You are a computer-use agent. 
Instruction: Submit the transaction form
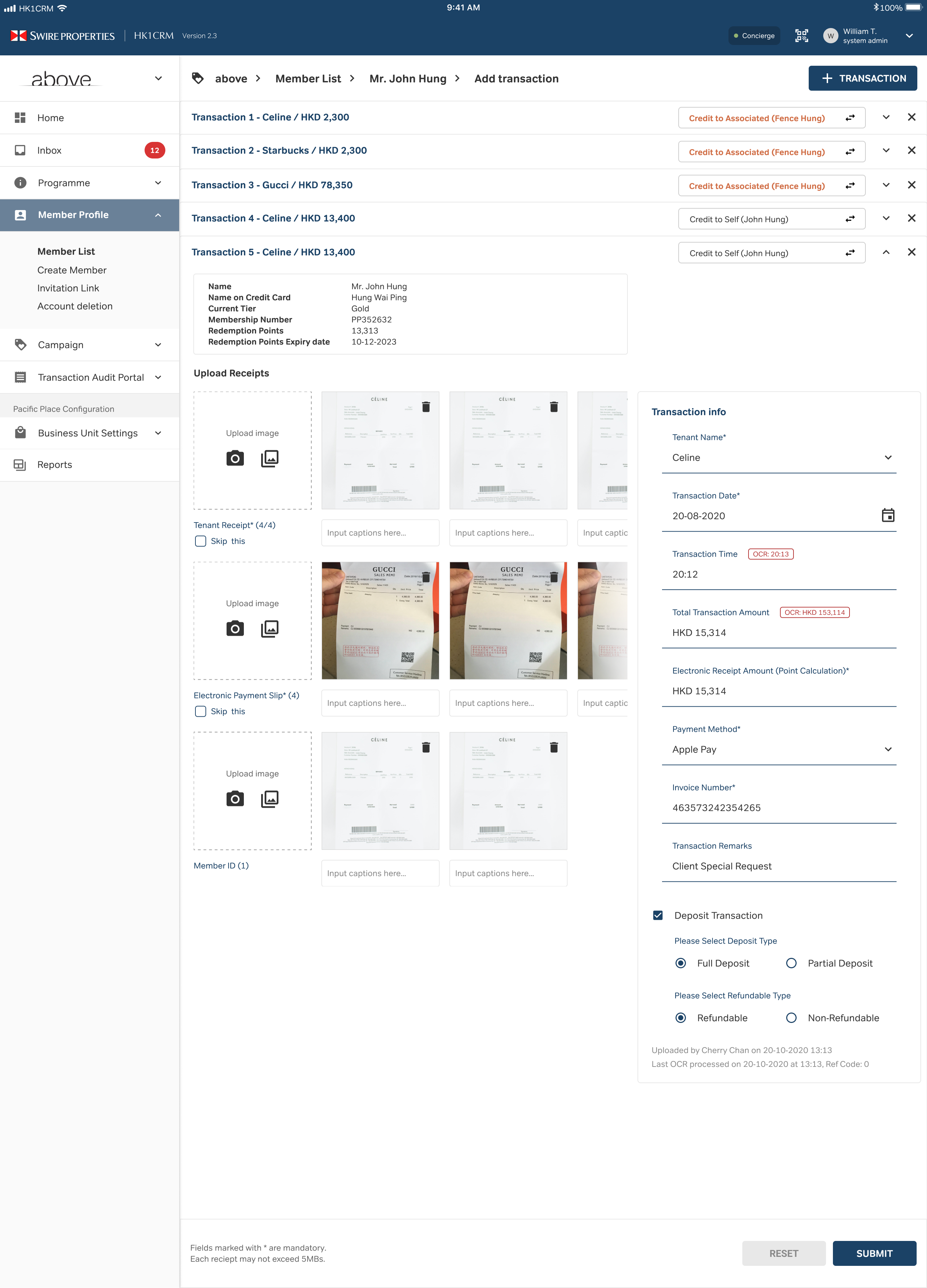(874, 1253)
